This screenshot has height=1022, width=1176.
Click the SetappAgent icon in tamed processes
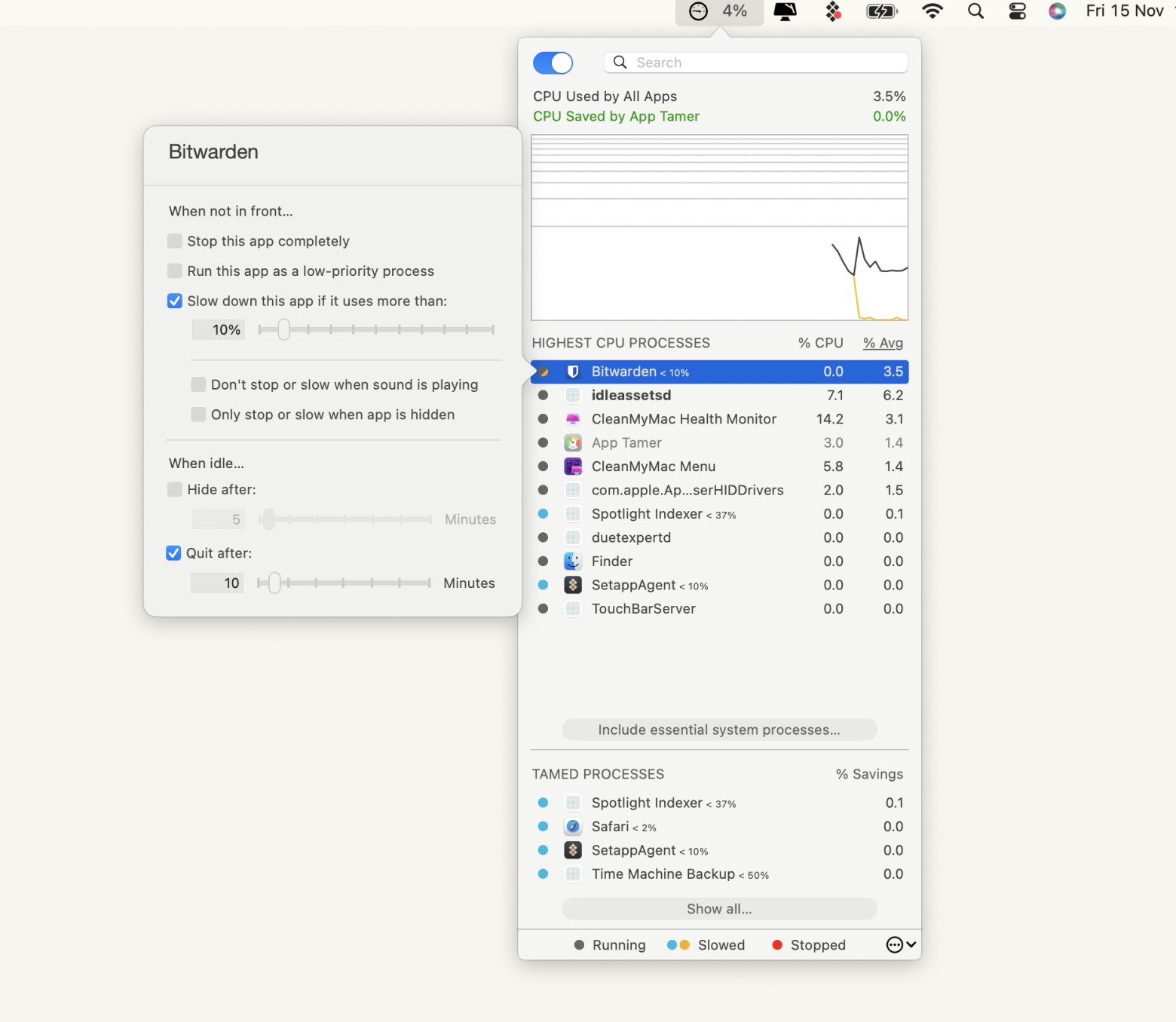click(x=573, y=850)
